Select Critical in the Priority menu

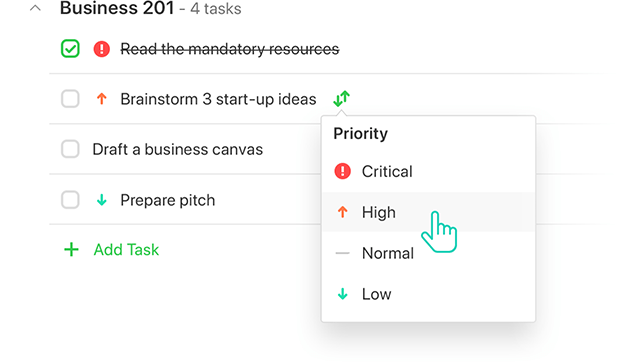[x=429, y=172]
